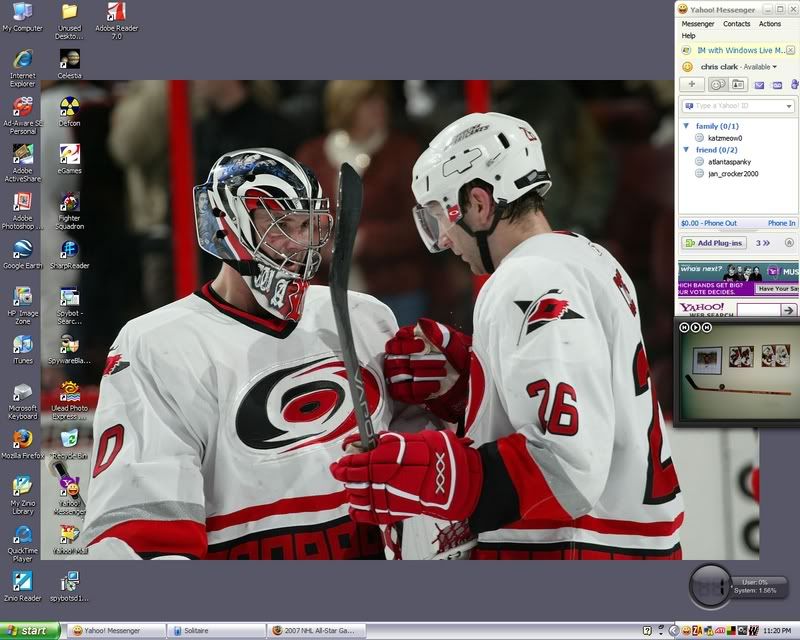Collapse the friend contact group

[687, 150]
